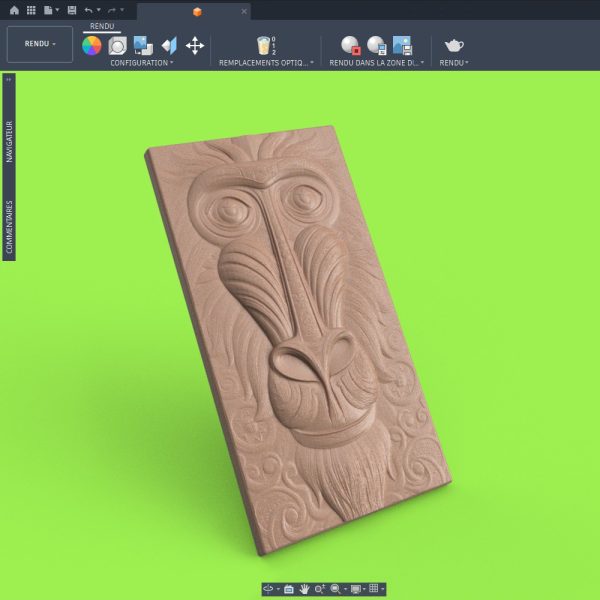
Task: Save the document with the floppy icon
Action: point(72,10)
